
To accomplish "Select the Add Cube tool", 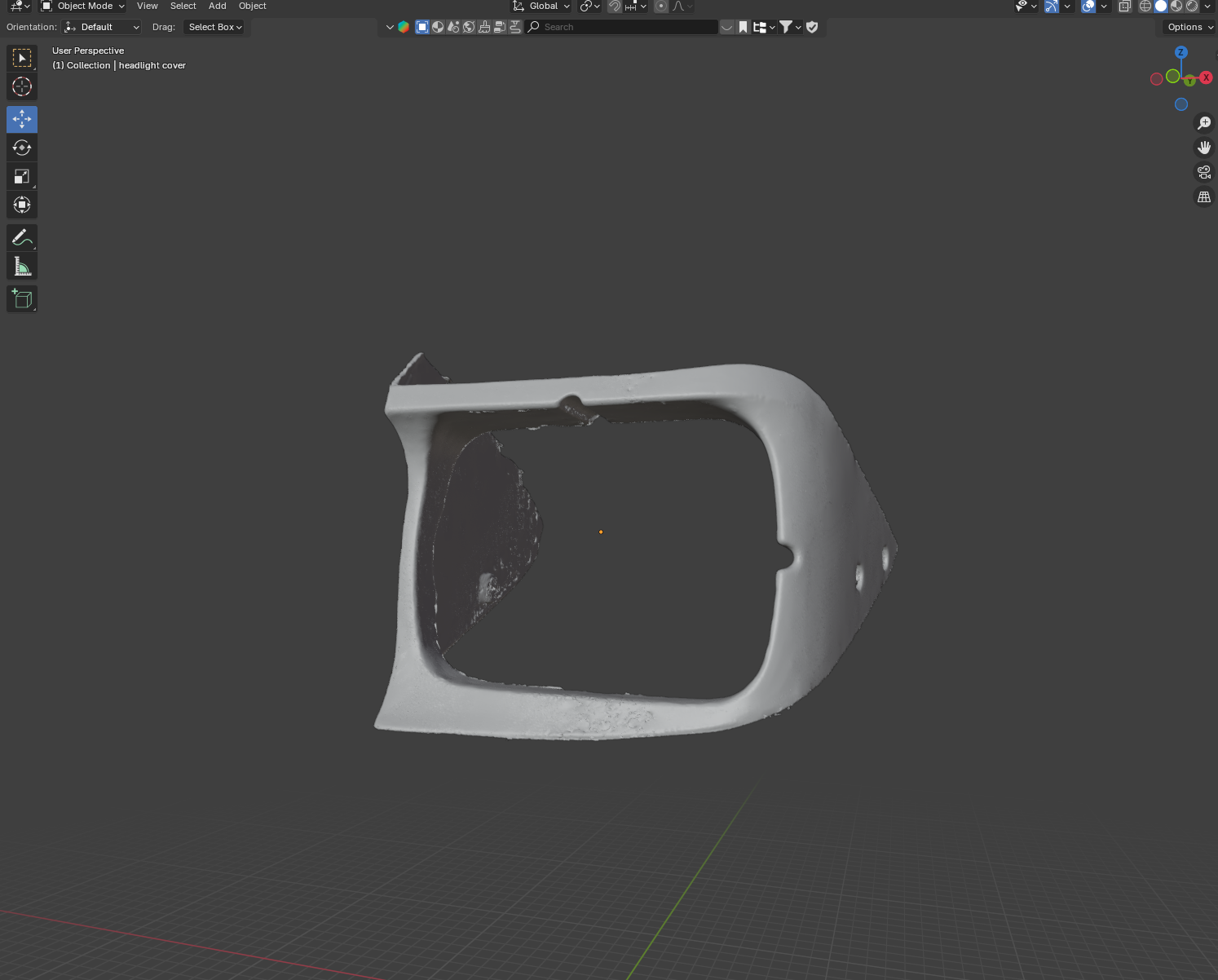I will coord(22,298).
